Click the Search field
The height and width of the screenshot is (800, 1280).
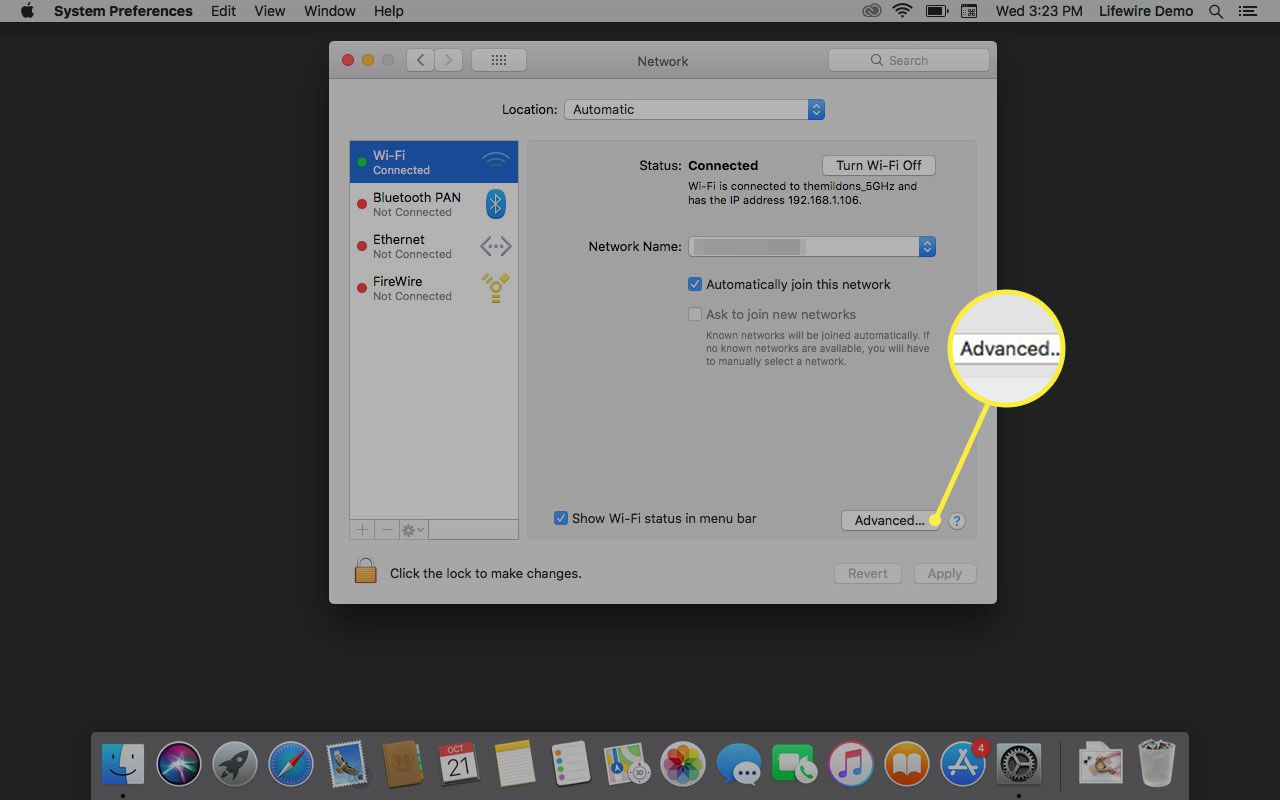pyautogui.click(x=908, y=61)
